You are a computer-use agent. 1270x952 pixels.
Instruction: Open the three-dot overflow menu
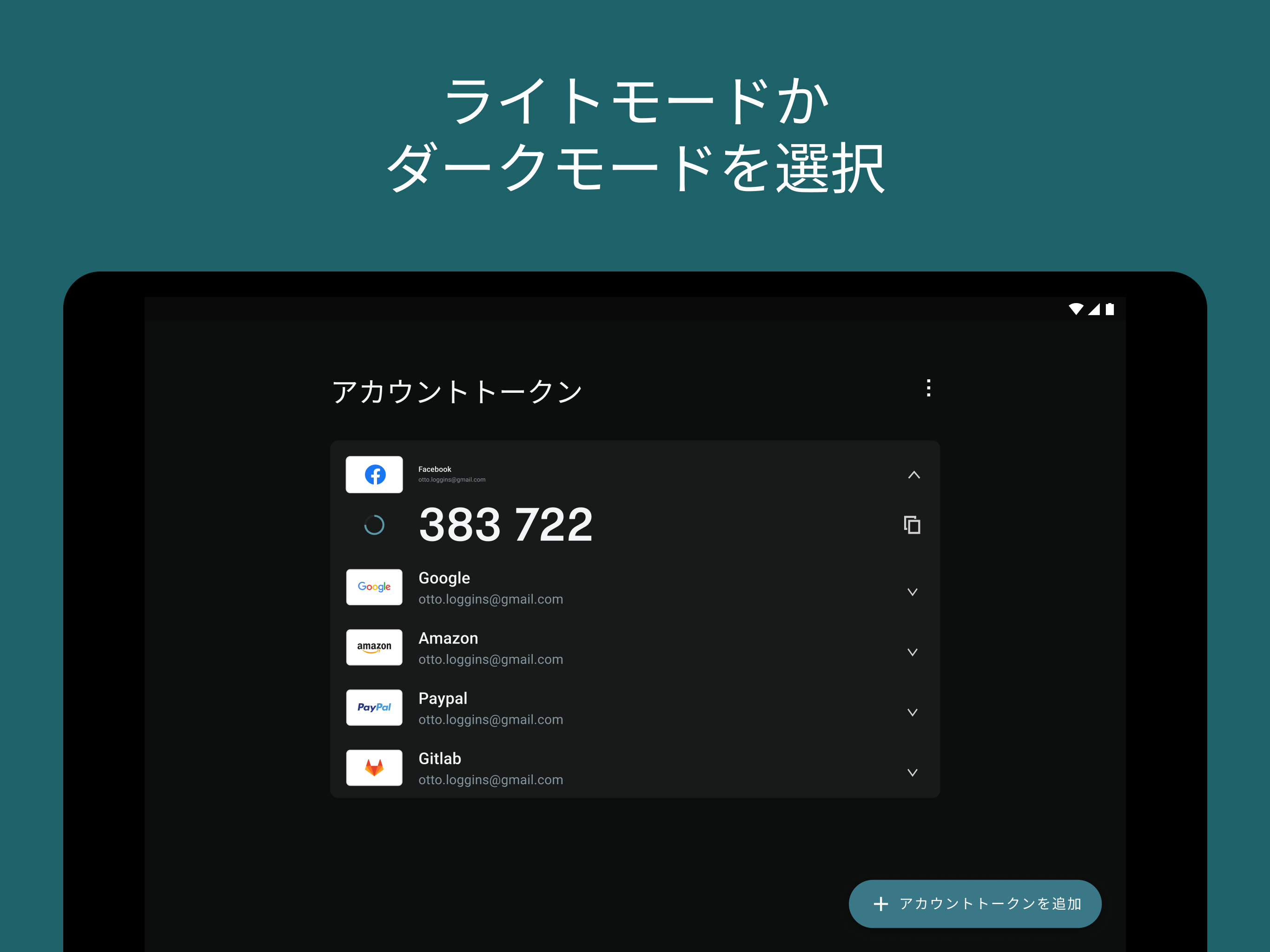[x=928, y=388]
